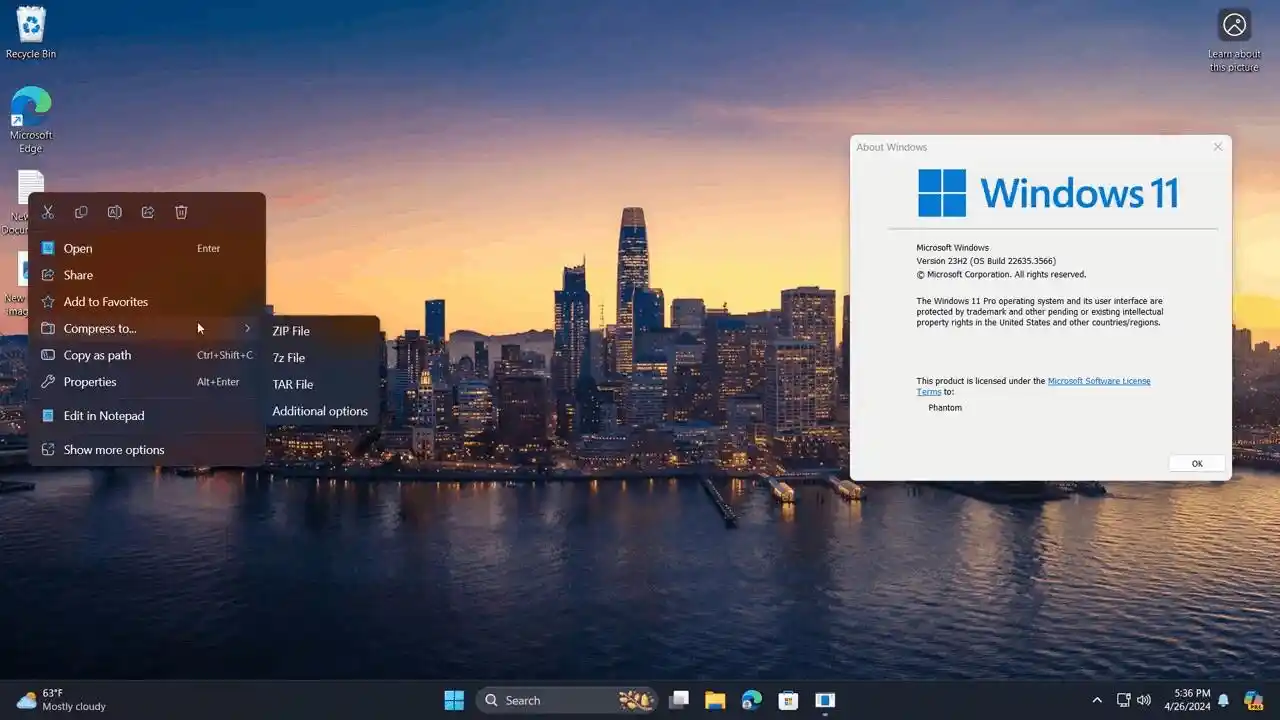Open Microsoft Store from taskbar
Viewport: 1280px width, 720px height.
[788, 700]
